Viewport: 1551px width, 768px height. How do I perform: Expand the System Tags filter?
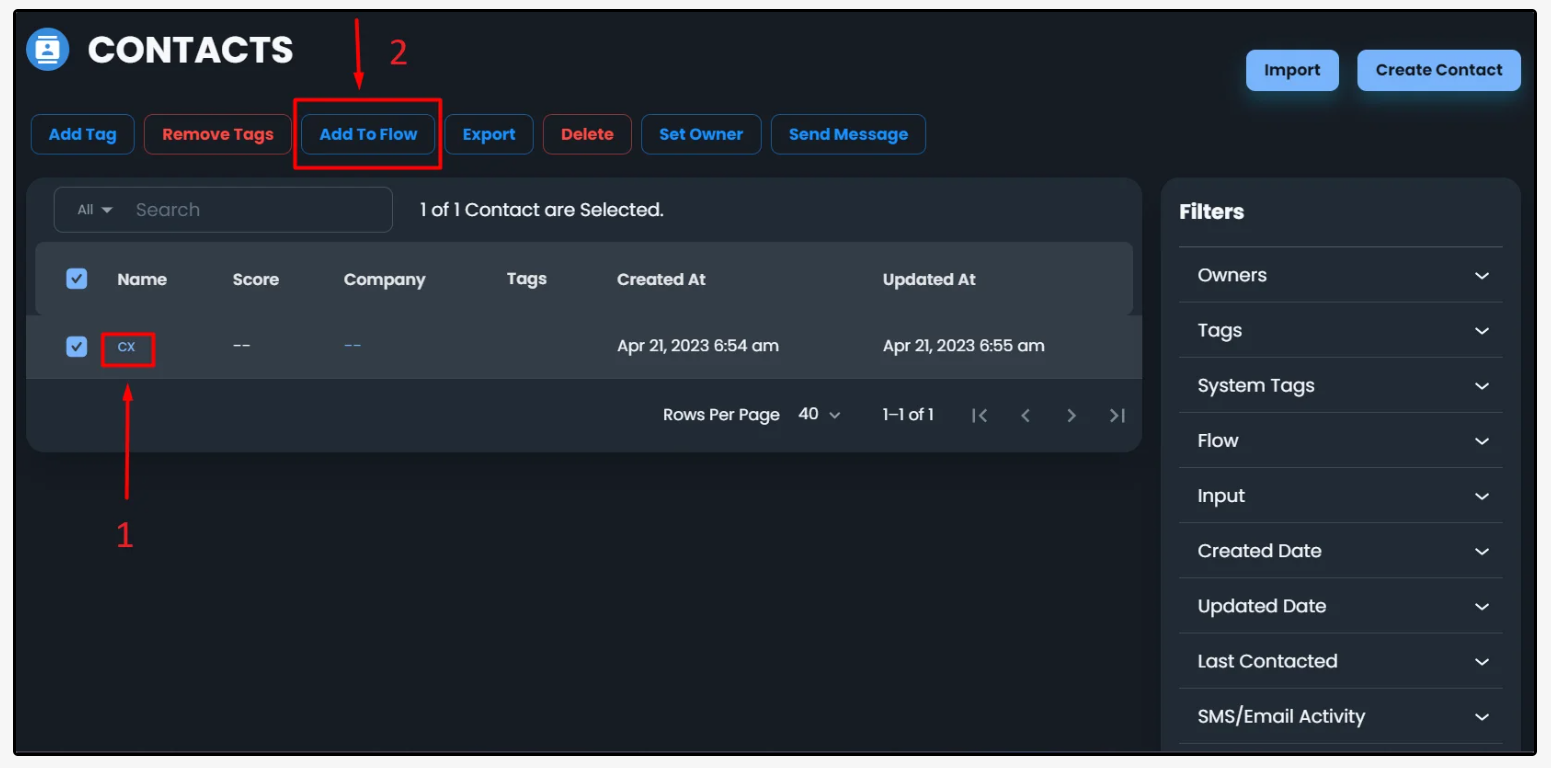tap(1339, 386)
